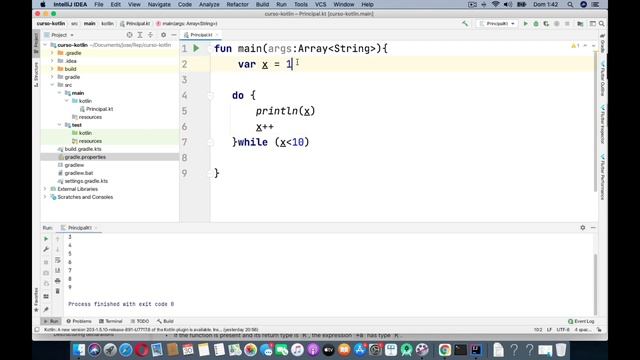
Task: Click the editor warning indicator icon
Action: point(576,46)
